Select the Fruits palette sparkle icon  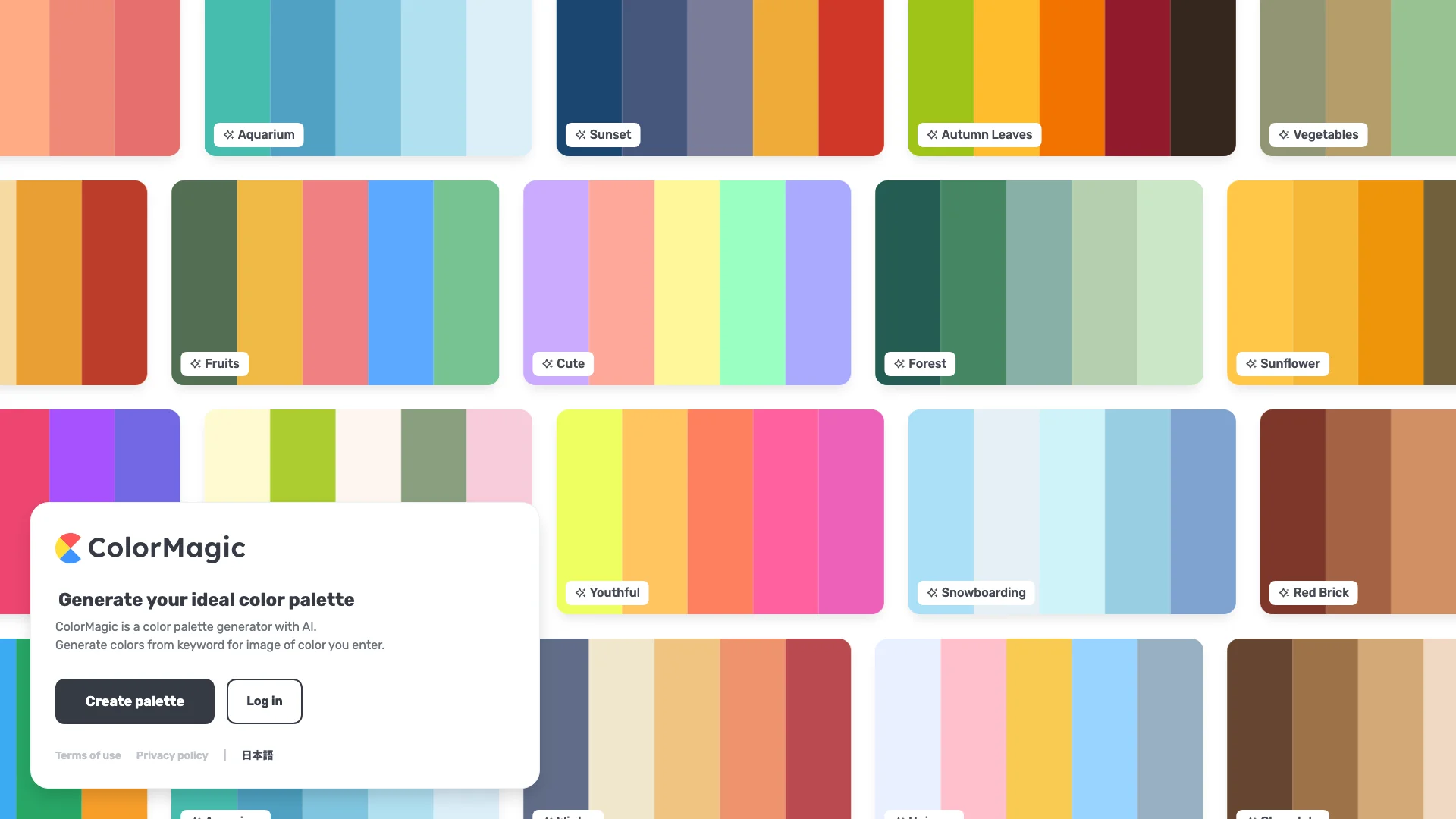196,363
